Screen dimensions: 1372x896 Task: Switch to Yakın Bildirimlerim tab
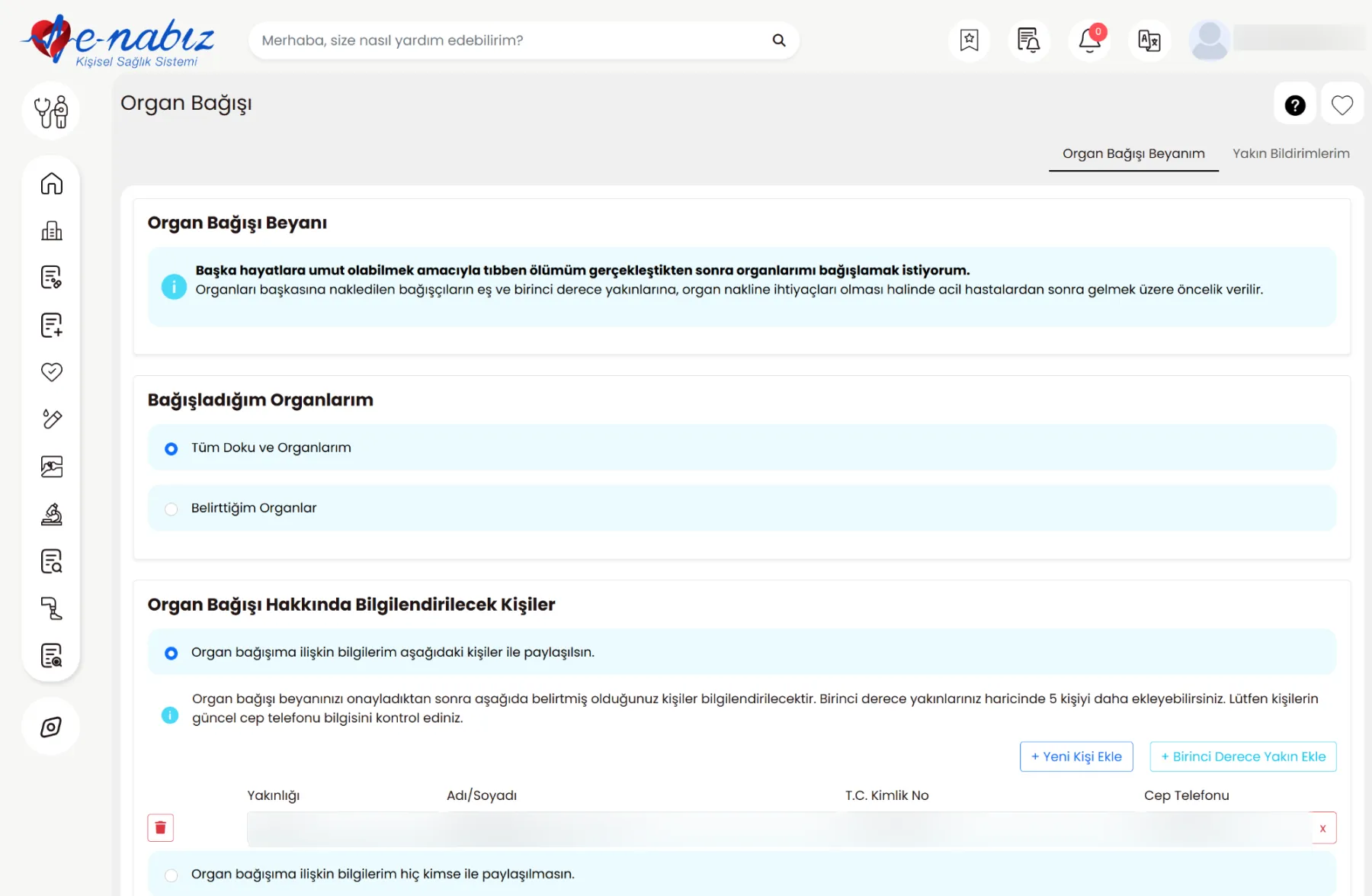coord(1290,153)
